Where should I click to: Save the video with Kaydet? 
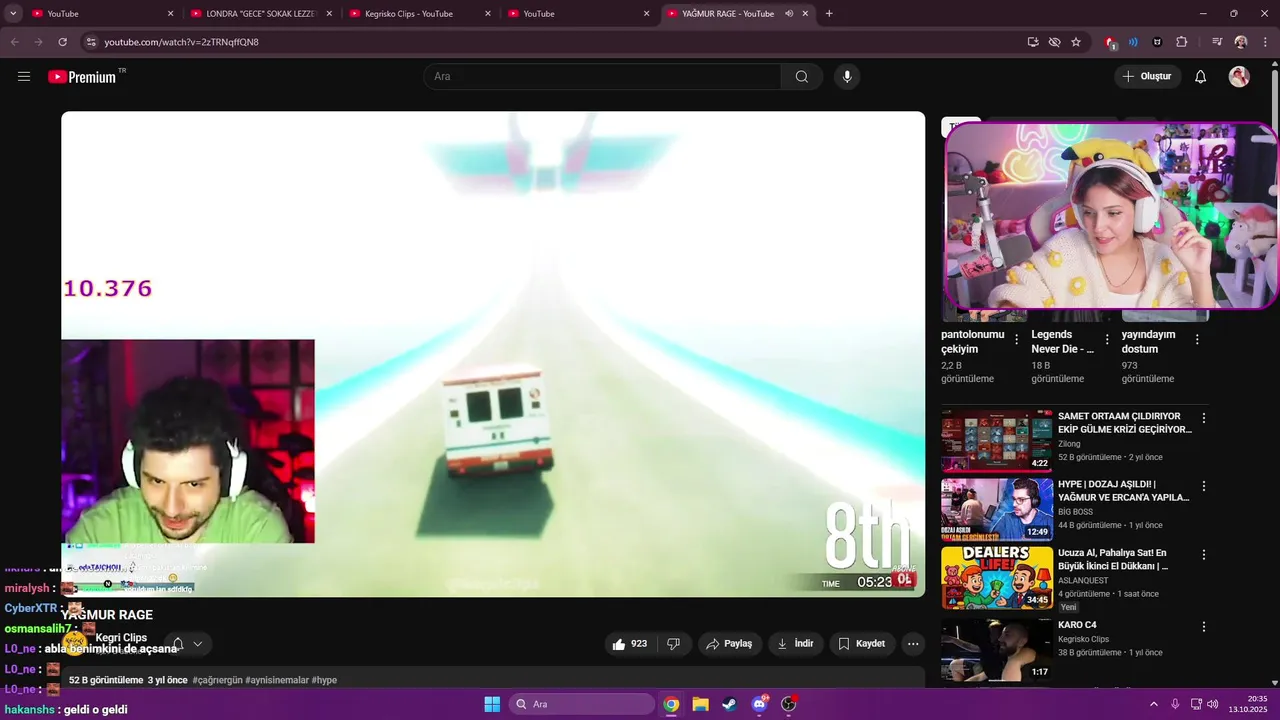tap(862, 644)
